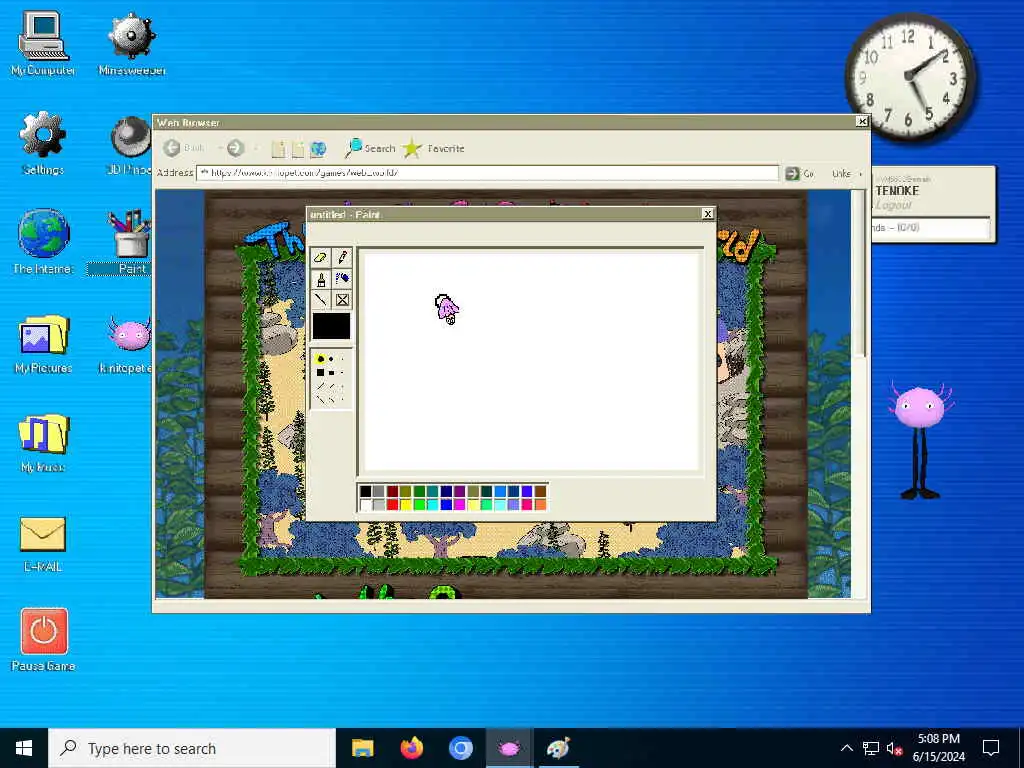Close the Web Browser window

(862, 121)
